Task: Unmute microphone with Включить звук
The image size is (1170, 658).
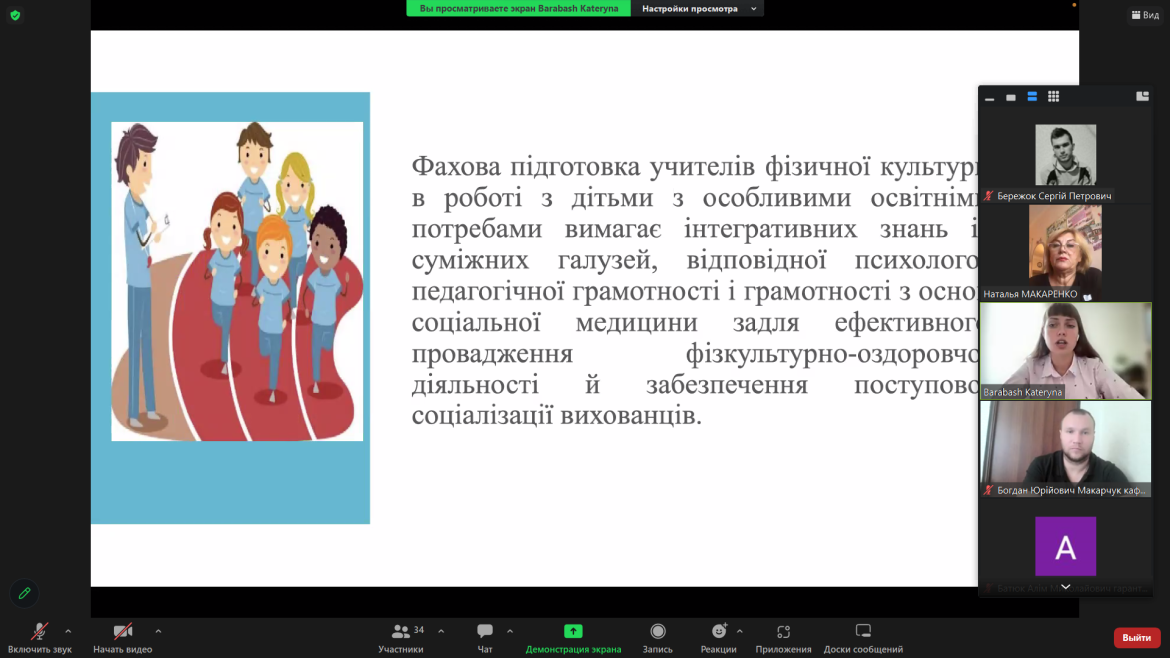Action: tap(39, 636)
